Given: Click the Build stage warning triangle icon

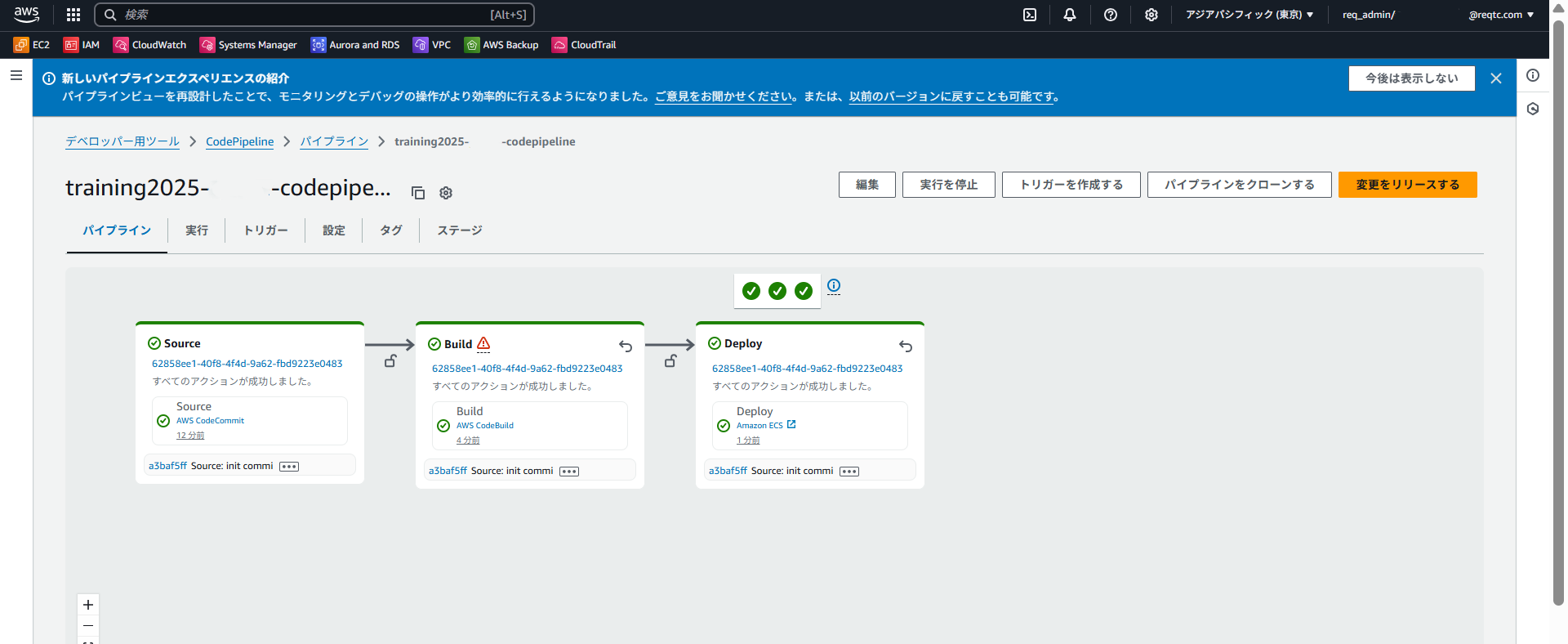Looking at the screenshot, I should (x=483, y=343).
